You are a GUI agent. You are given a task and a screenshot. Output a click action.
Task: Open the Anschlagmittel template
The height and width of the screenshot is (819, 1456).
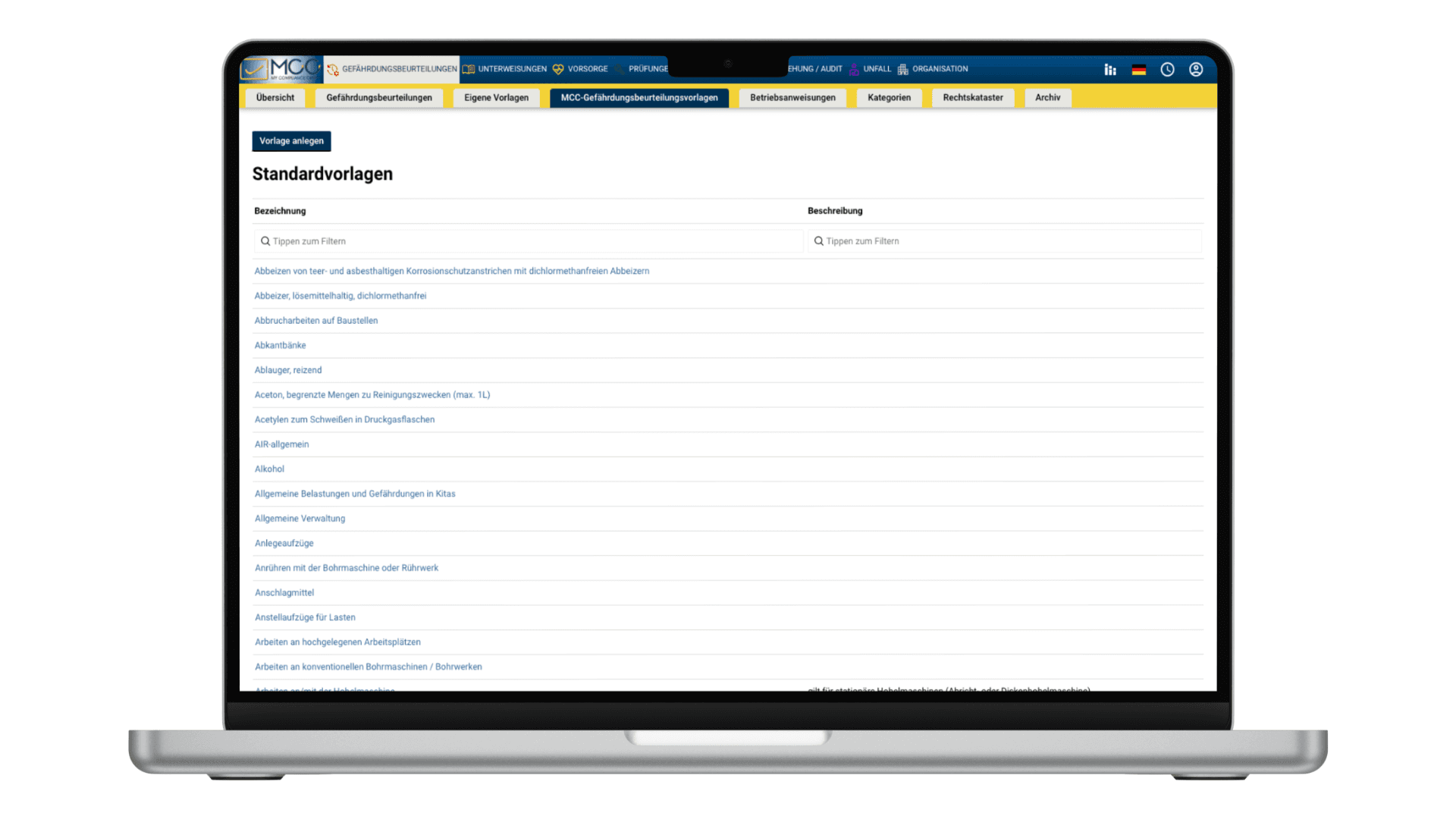(x=284, y=593)
